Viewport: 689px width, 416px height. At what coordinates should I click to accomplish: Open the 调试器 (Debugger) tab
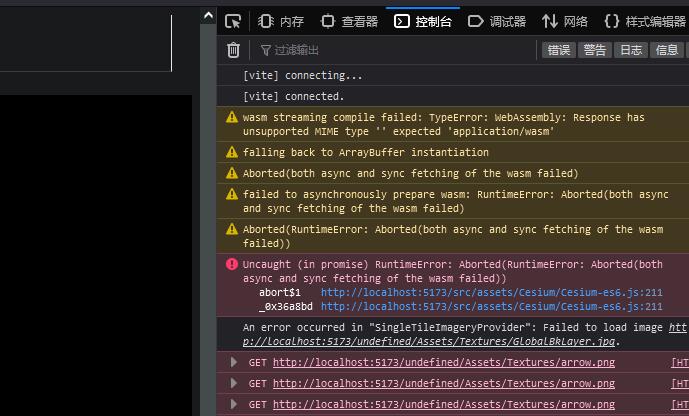497,21
